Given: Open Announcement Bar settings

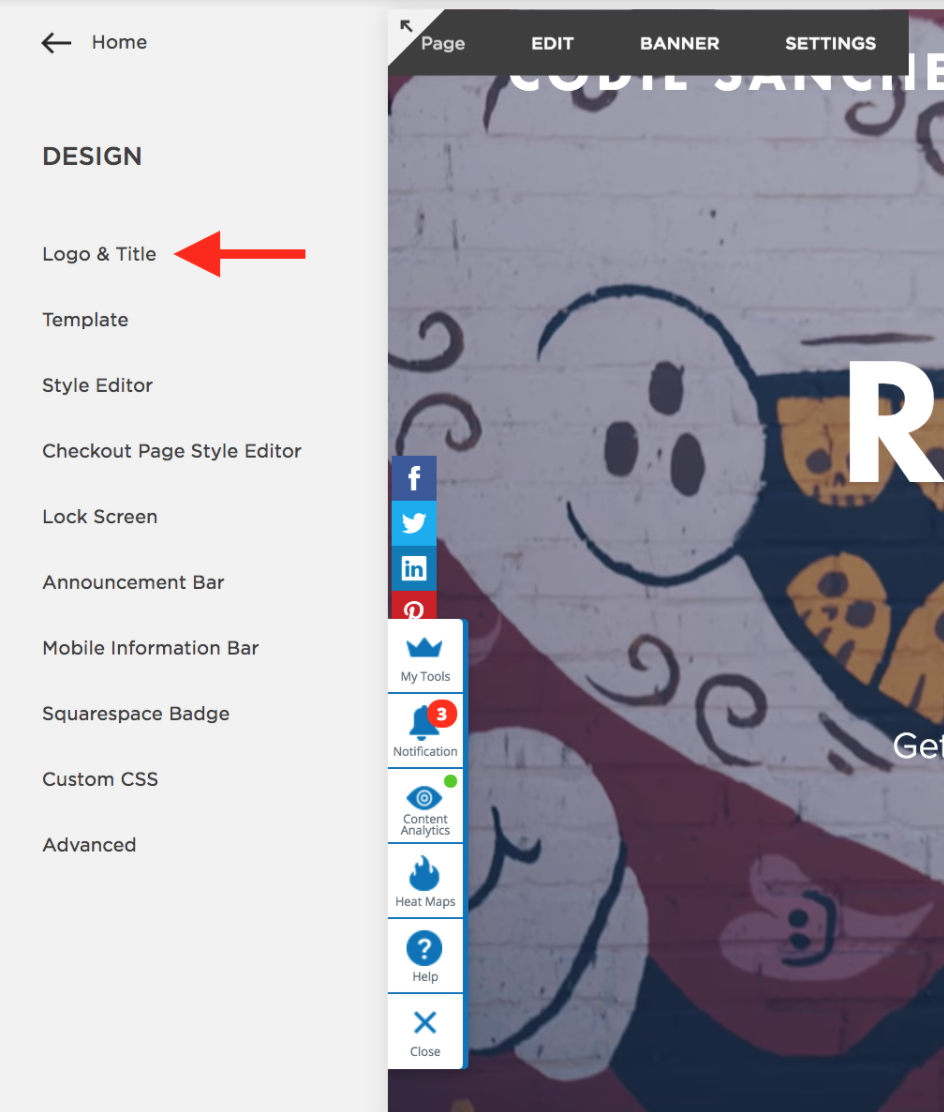Looking at the screenshot, I should pos(133,582).
